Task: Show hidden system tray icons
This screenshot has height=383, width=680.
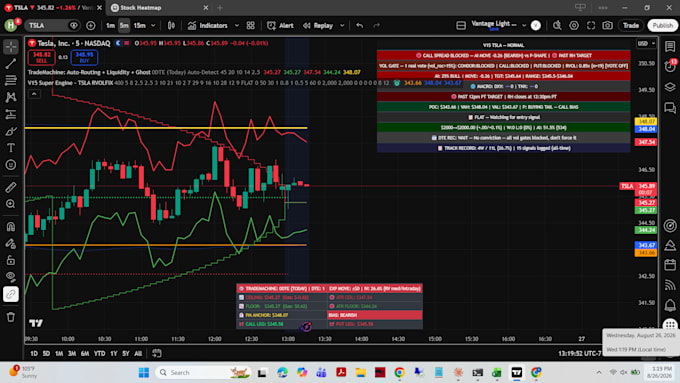Action: 598,372
